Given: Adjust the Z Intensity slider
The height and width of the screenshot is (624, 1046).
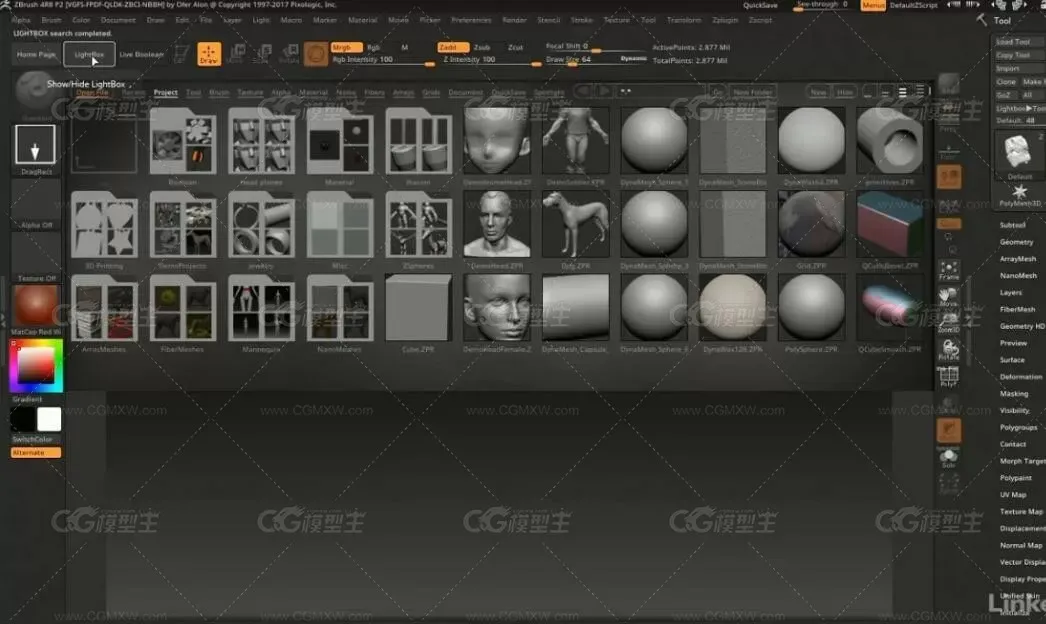Looking at the screenshot, I should pyautogui.click(x=490, y=60).
